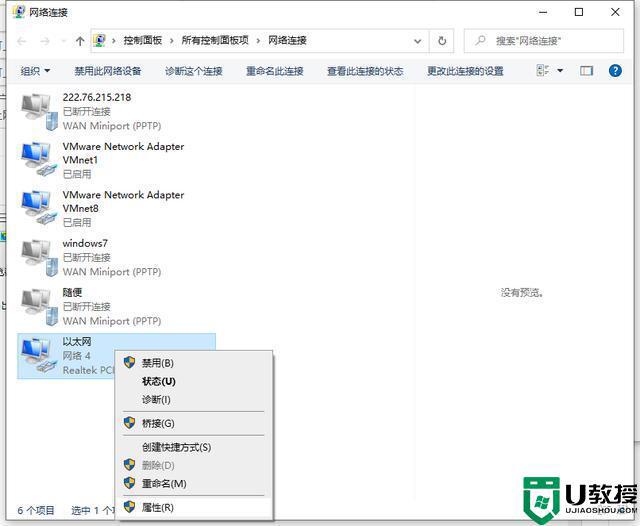Screen dimensions: 640x526
Task: Click the 222.76.215.218 connection name
Action: pyautogui.click(x=97, y=97)
